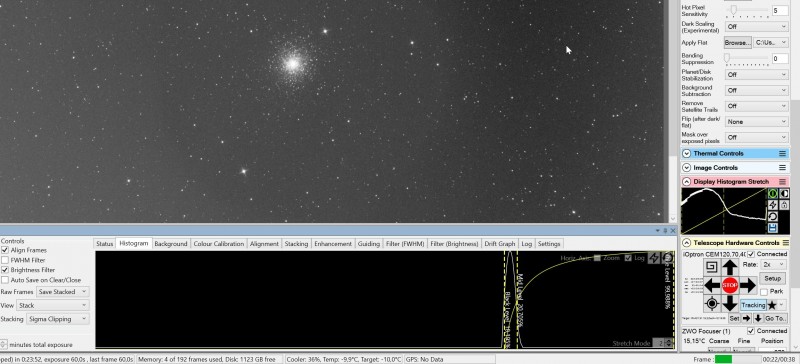Open the mount Rate 2x dropdown
Viewport: 800px width, 364px height.
772,265
